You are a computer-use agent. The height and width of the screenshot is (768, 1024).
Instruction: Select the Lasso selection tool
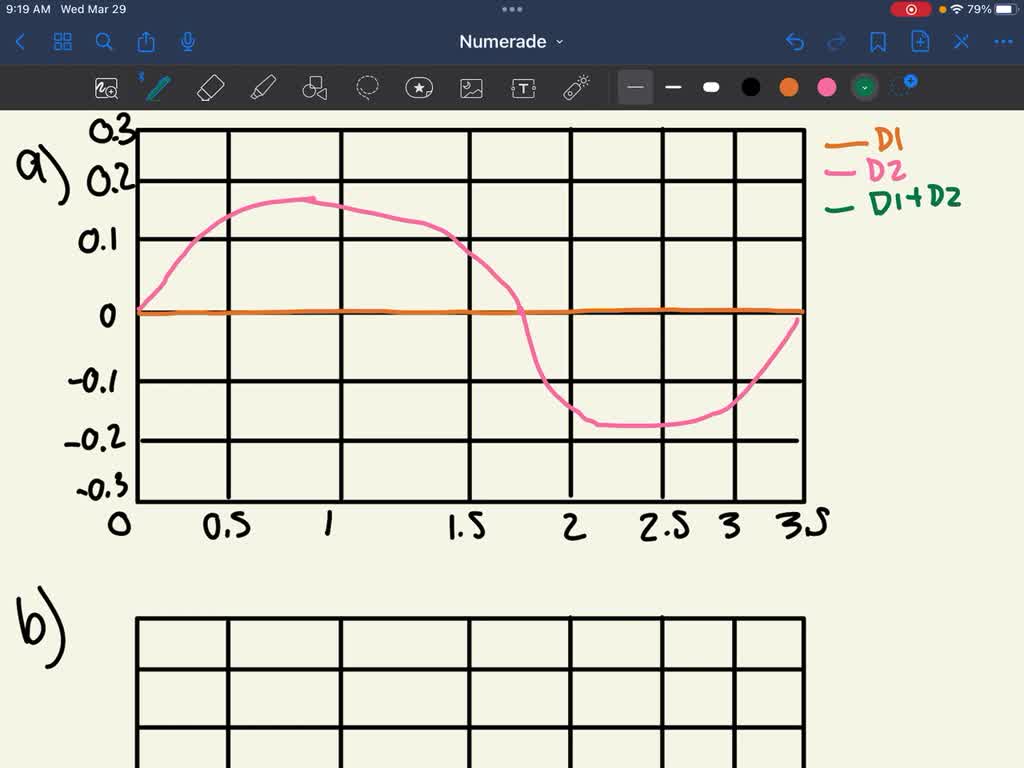click(x=366, y=88)
